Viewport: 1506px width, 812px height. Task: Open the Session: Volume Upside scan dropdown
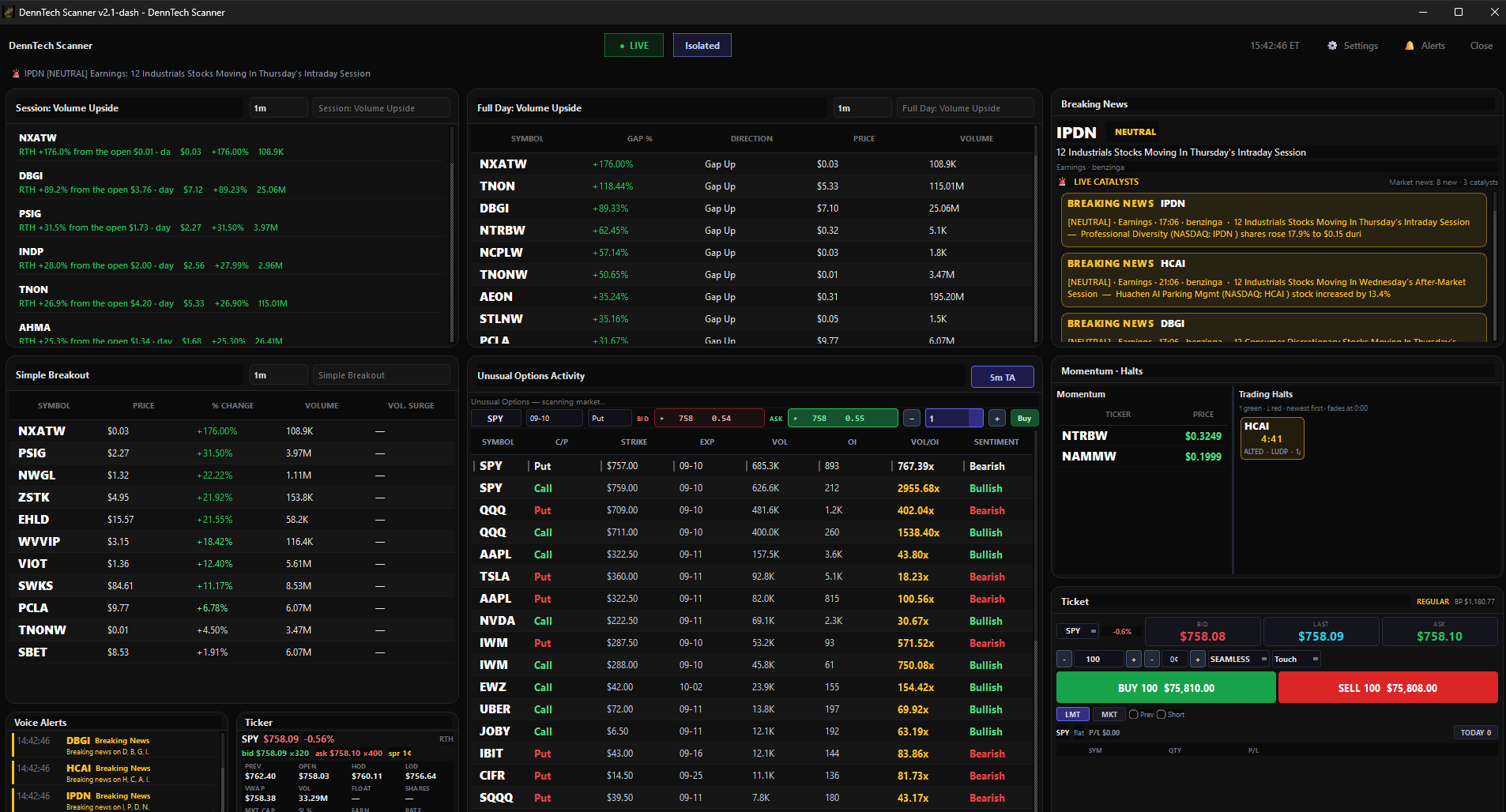point(382,108)
